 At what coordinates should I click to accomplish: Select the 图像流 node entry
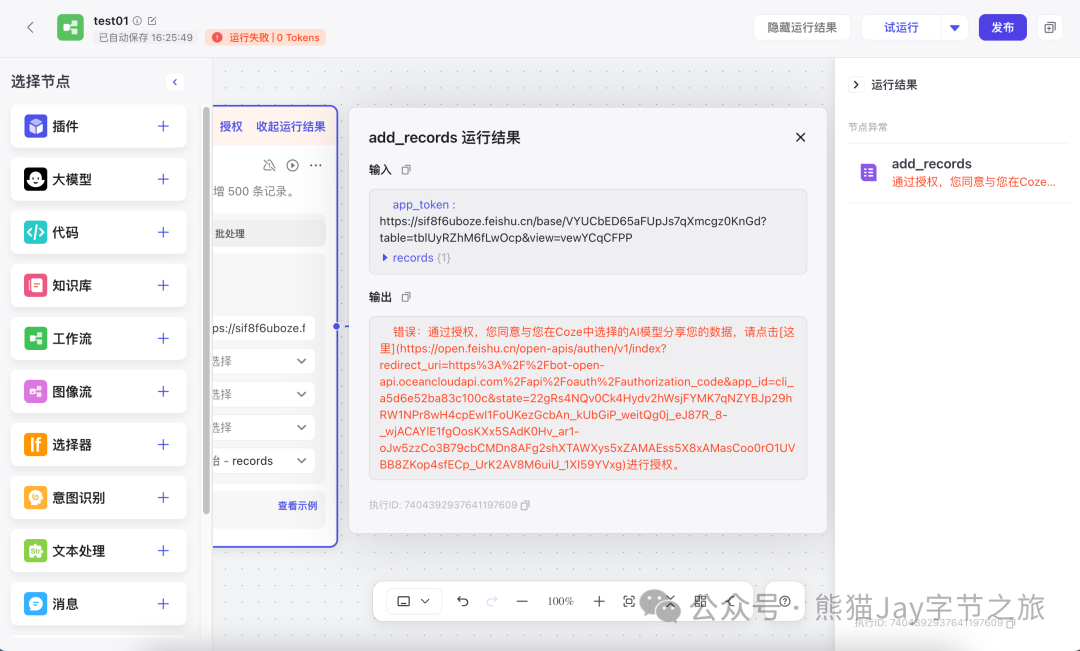point(98,391)
